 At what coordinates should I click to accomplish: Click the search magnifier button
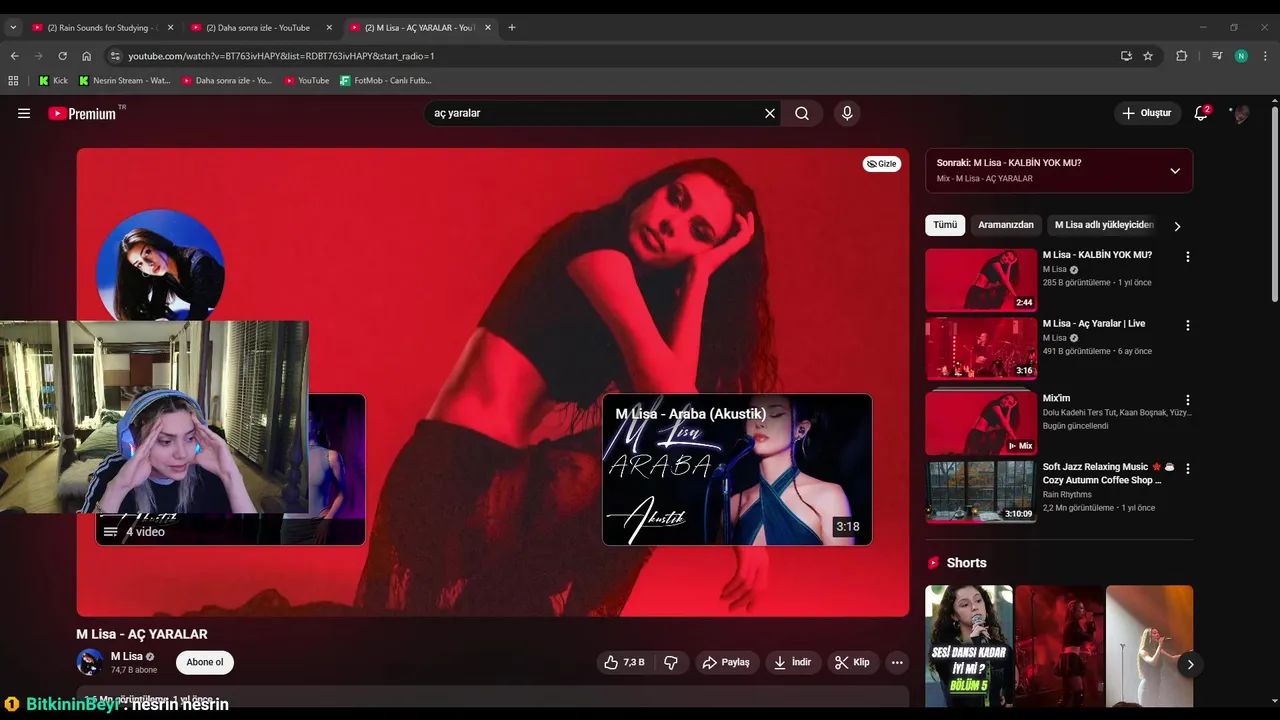coord(802,113)
